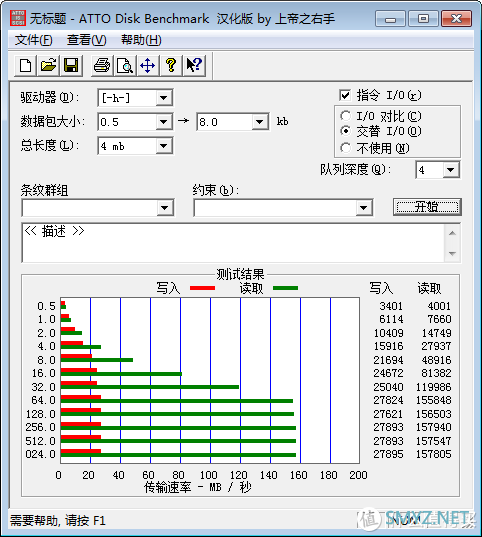Click the yellow question mark About icon
482x537 pixels.
[x=171, y=65]
